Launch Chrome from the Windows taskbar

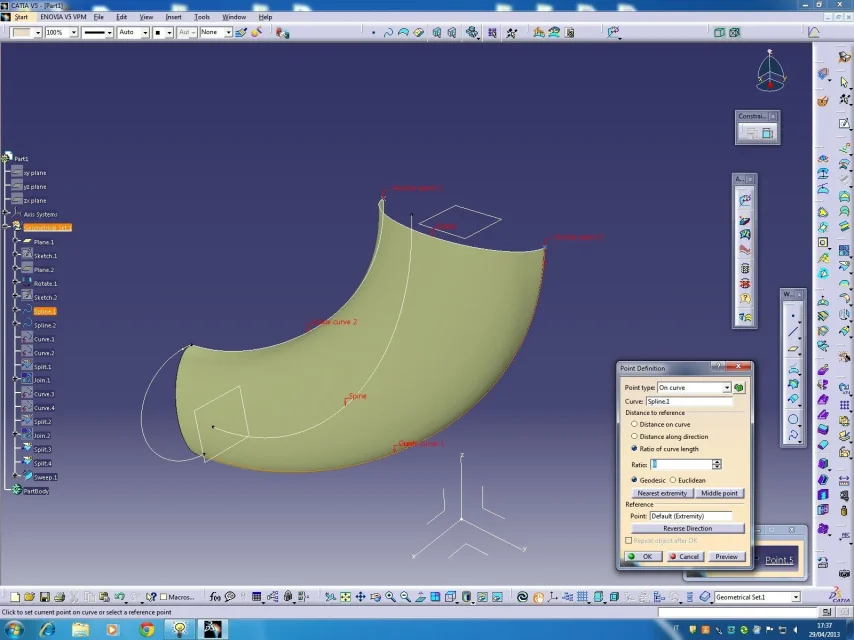(146, 629)
